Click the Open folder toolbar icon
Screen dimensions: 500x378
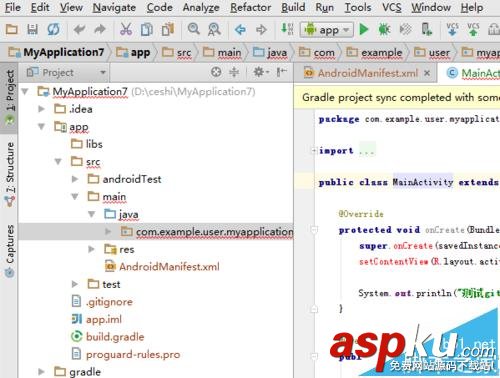point(12,30)
